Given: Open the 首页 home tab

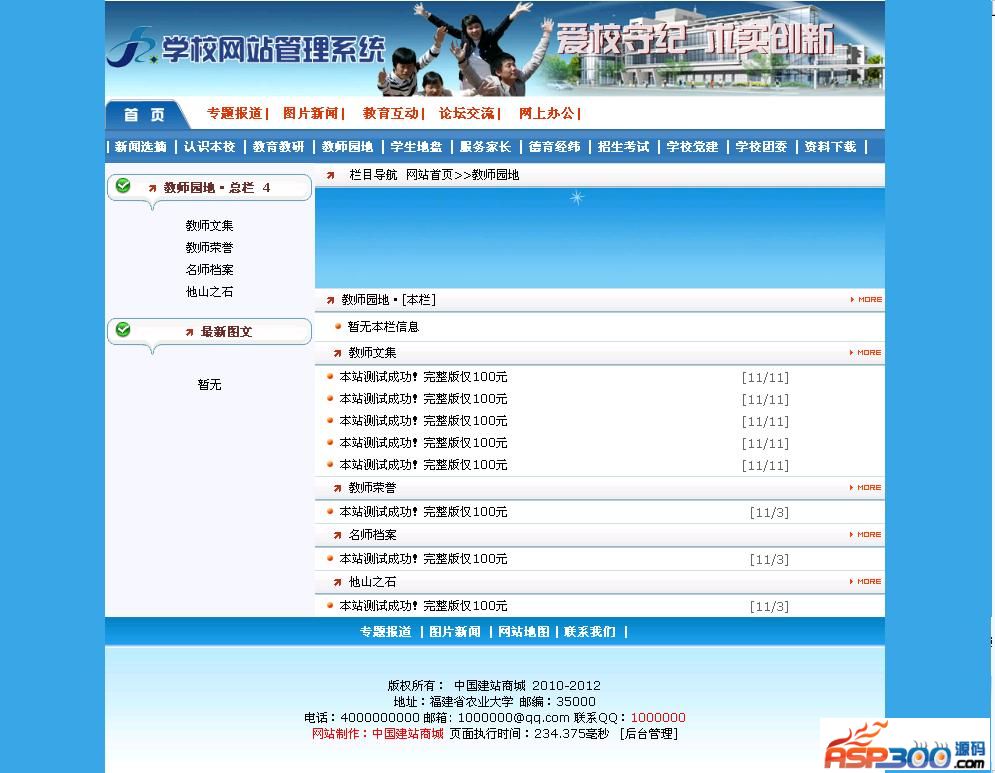Looking at the screenshot, I should pos(144,115).
